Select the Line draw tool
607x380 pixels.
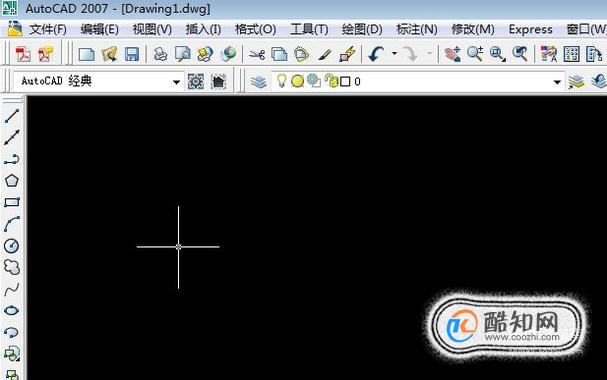click(12, 116)
